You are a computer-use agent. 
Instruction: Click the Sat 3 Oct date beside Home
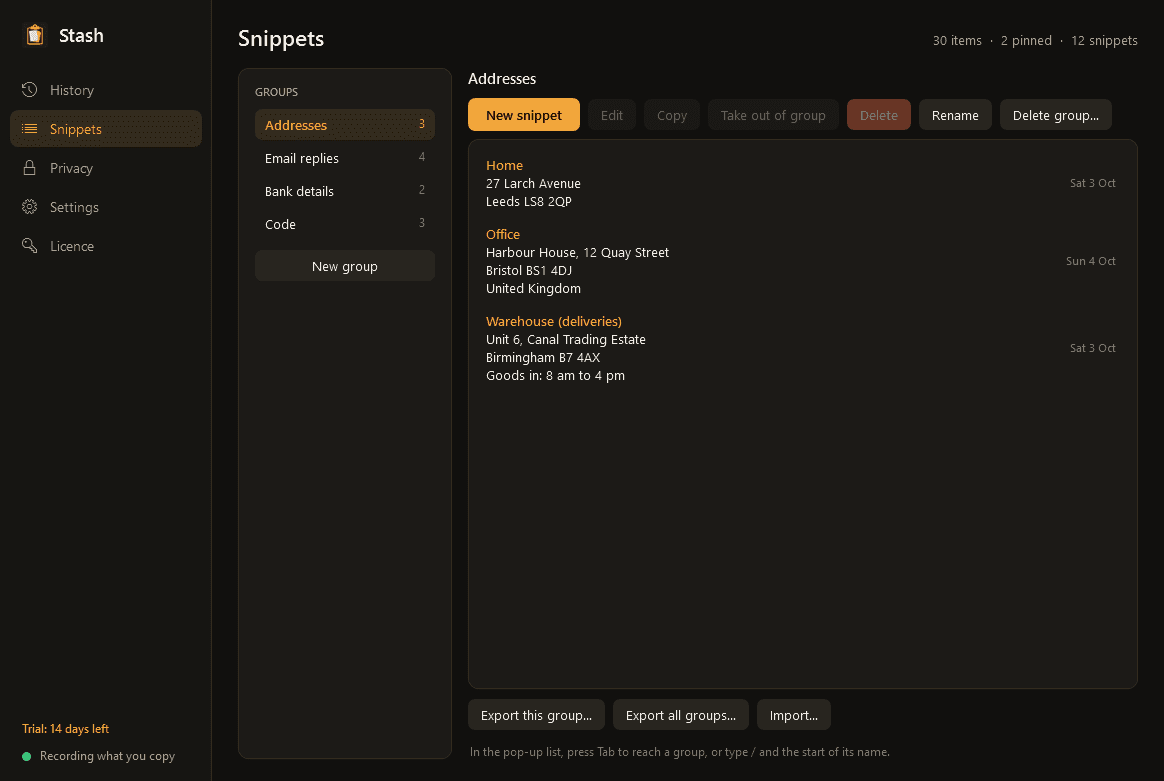click(x=1092, y=183)
